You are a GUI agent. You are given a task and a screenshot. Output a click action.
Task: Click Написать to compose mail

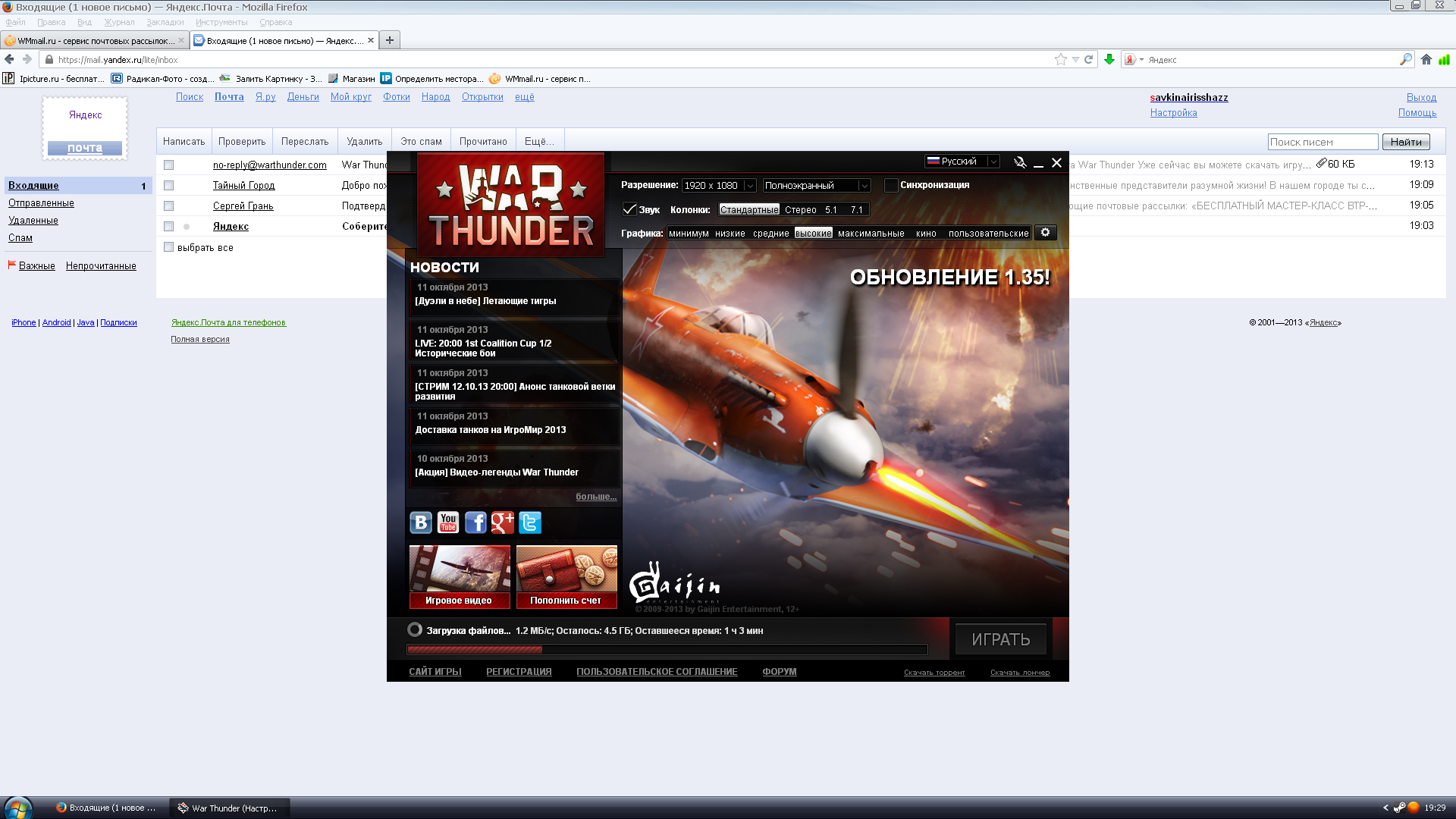pyautogui.click(x=184, y=141)
